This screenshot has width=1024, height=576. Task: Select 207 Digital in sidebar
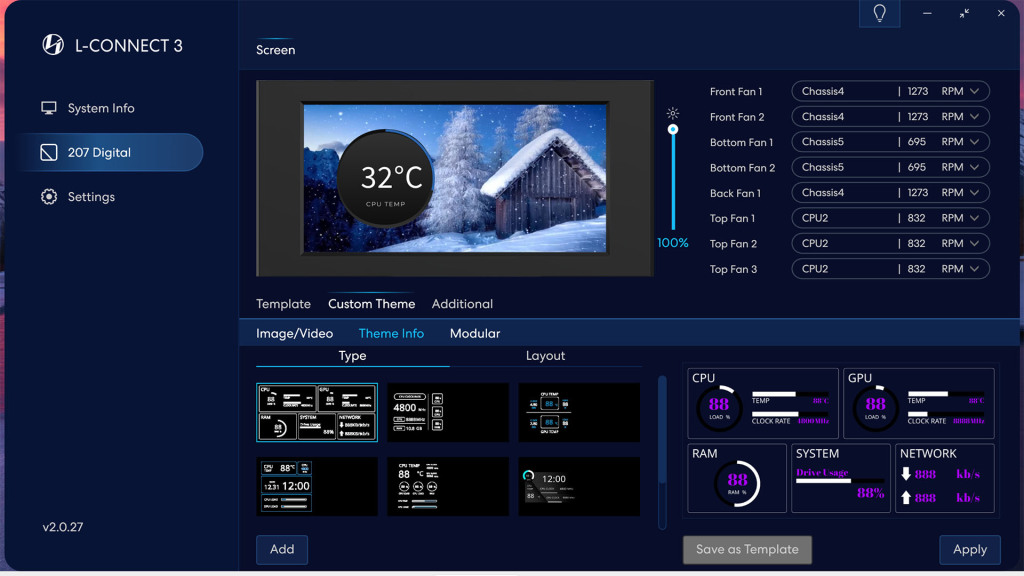pyautogui.click(x=111, y=152)
